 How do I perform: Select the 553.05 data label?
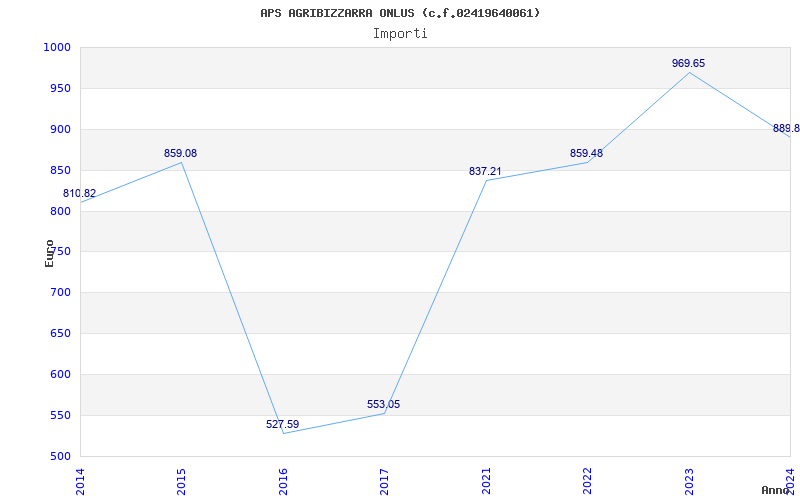click(x=383, y=405)
